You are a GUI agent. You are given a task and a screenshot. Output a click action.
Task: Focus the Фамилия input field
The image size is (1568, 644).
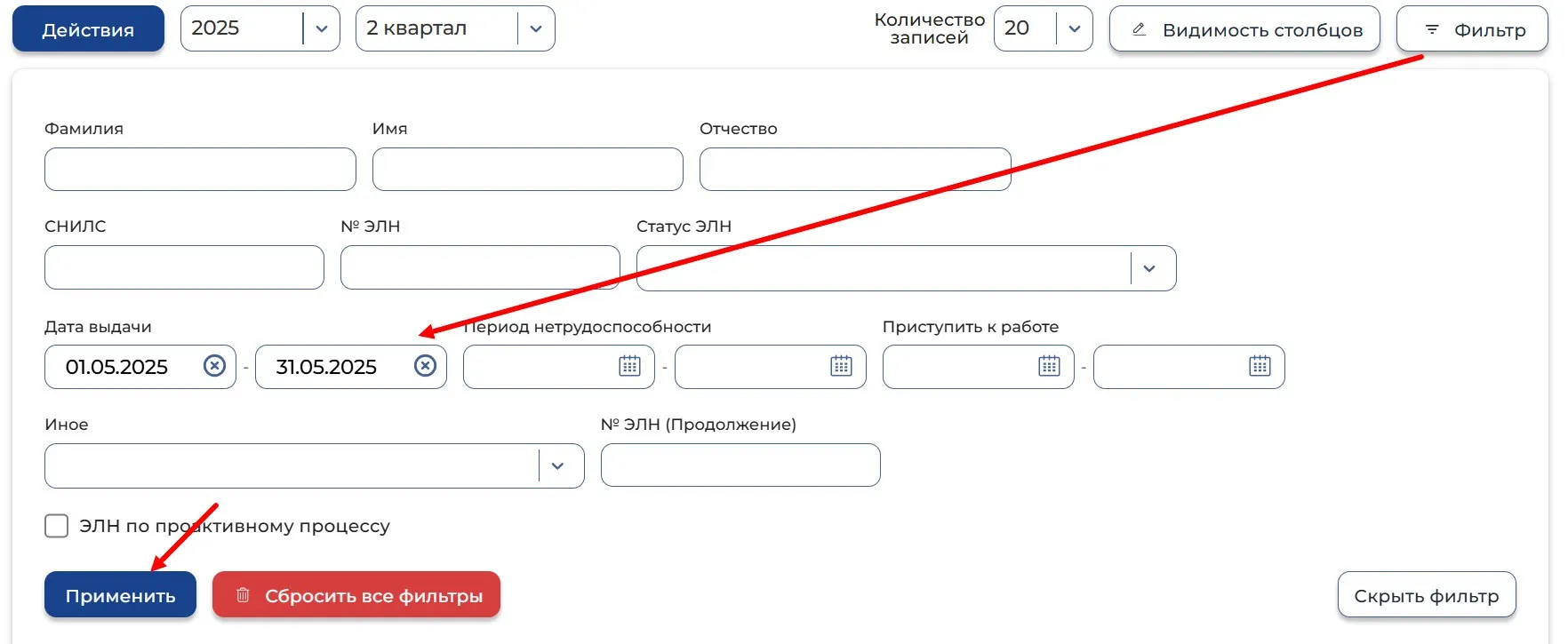[x=200, y=169]
